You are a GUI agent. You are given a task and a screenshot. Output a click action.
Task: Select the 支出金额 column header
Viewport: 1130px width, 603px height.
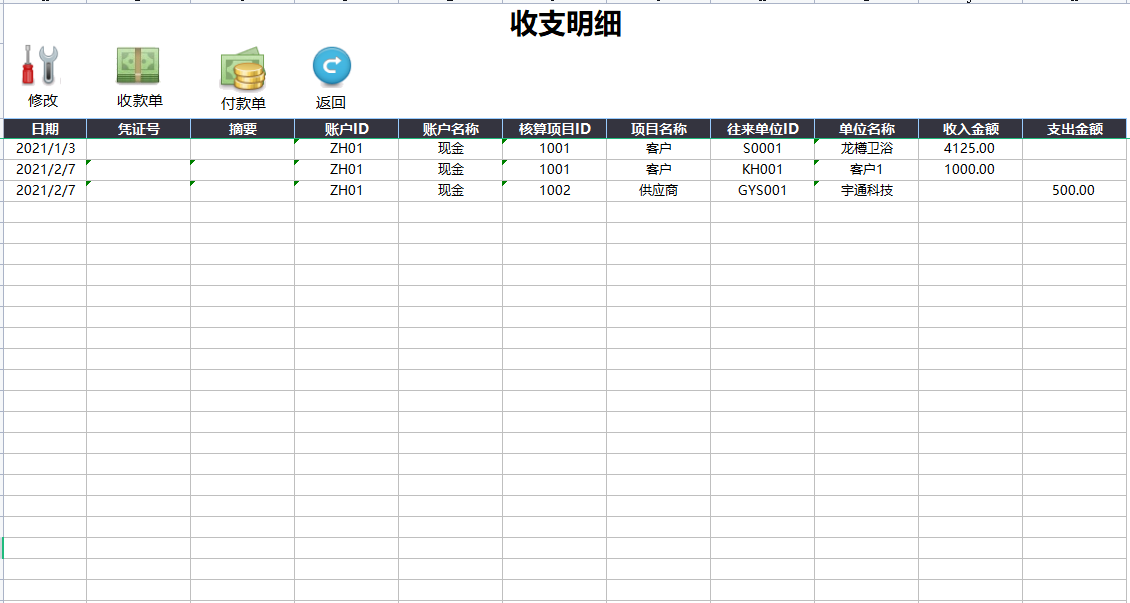[x=1074, y=127]
